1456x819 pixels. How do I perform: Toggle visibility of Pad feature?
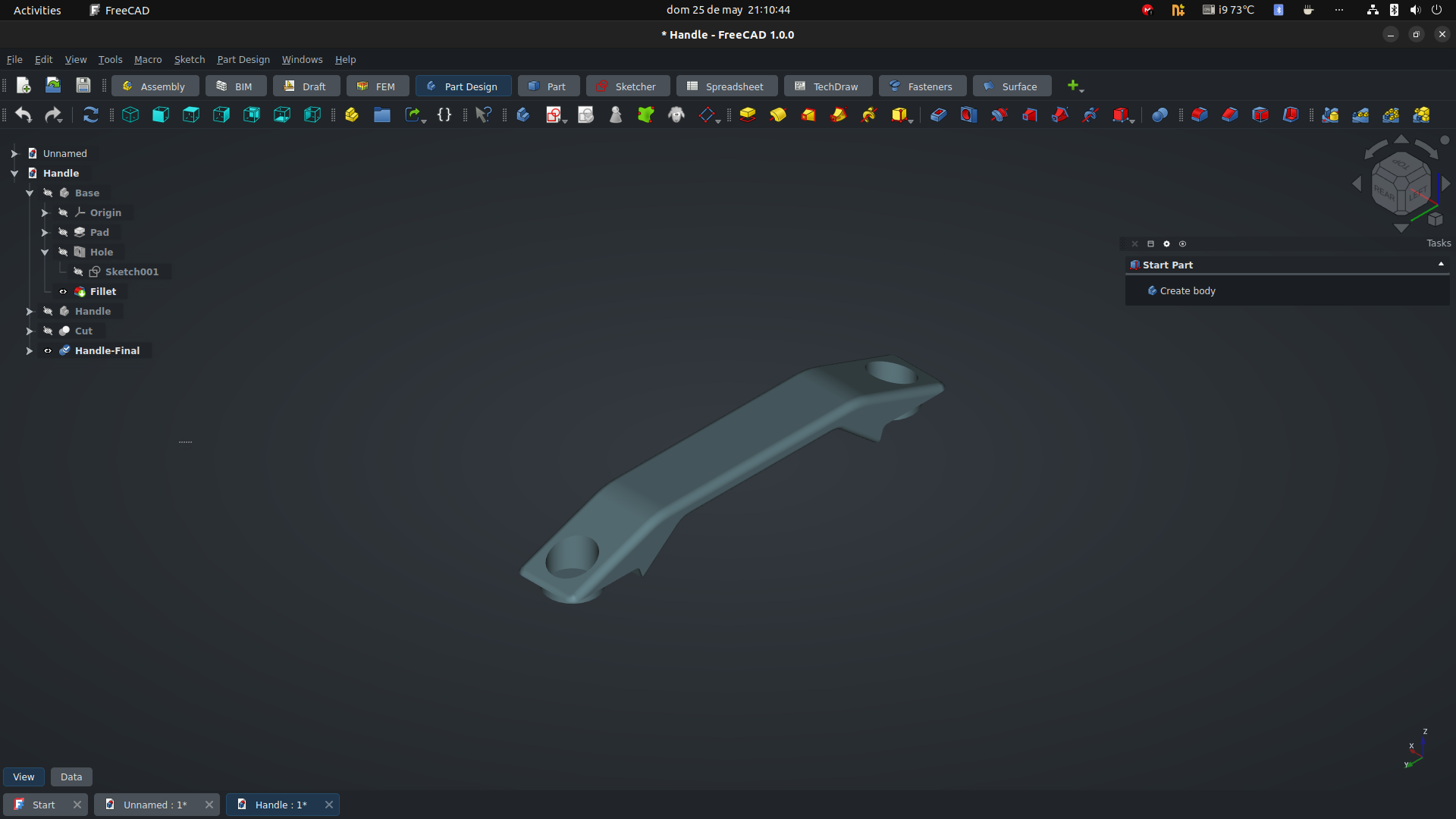(x=63, y=232)
